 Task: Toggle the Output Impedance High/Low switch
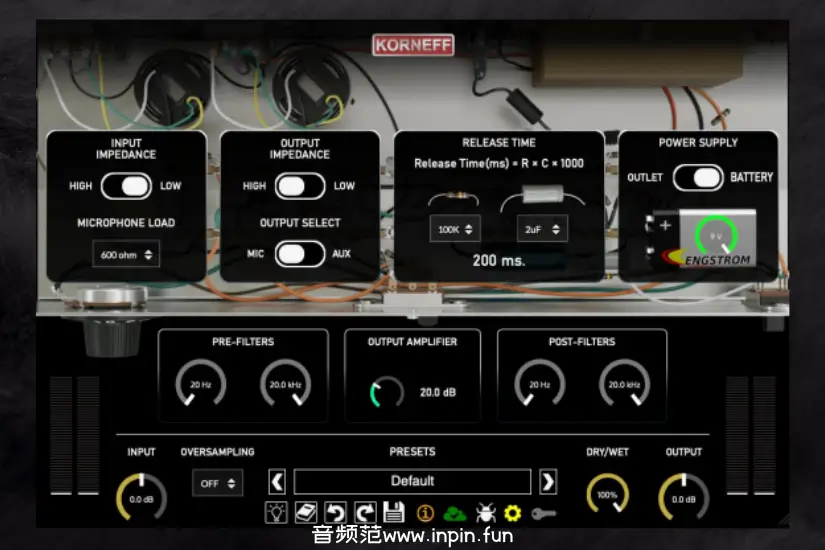point(300,186)
